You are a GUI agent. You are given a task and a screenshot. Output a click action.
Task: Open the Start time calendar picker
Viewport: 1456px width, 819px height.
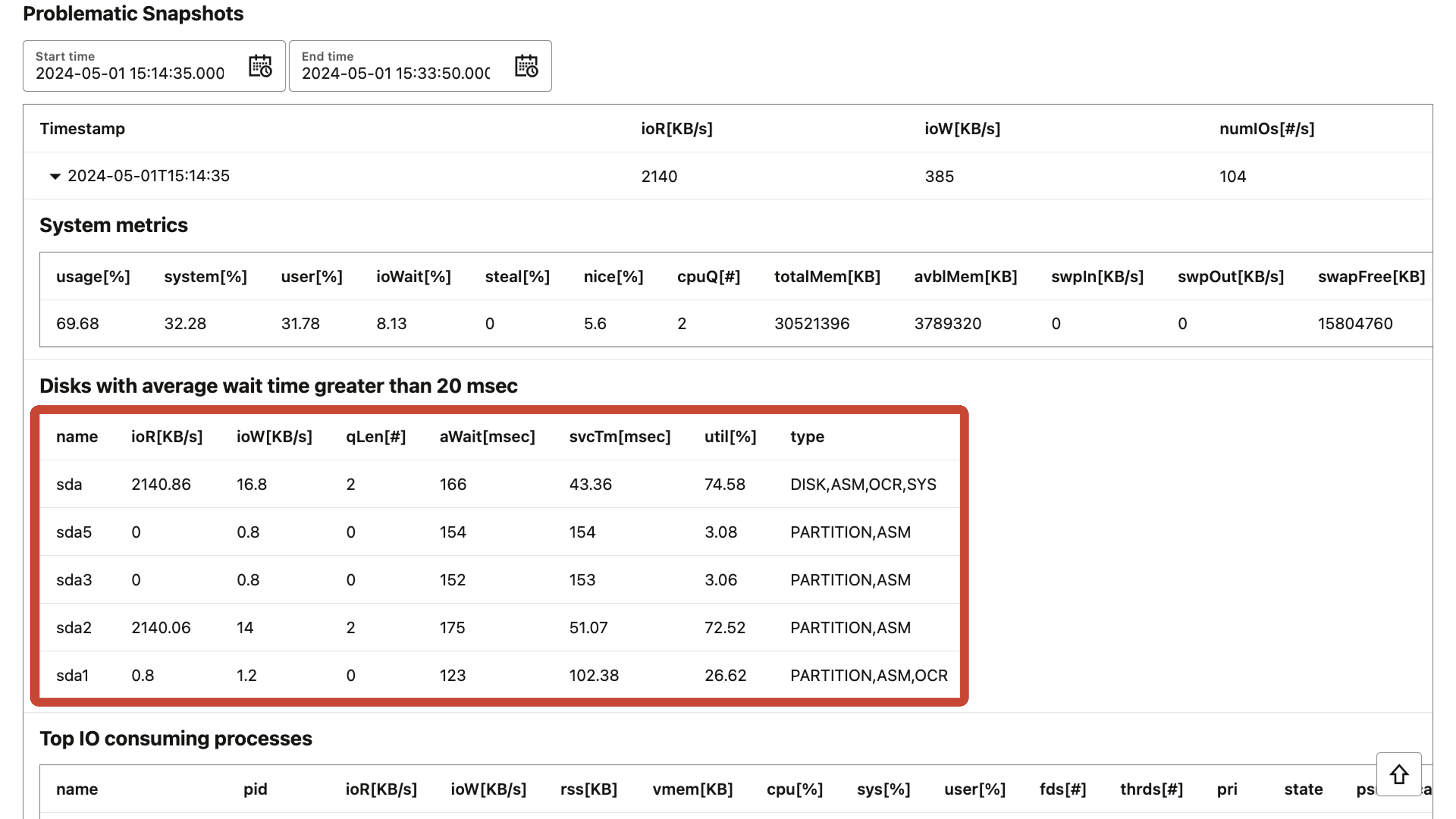click(x=260, y=66)
